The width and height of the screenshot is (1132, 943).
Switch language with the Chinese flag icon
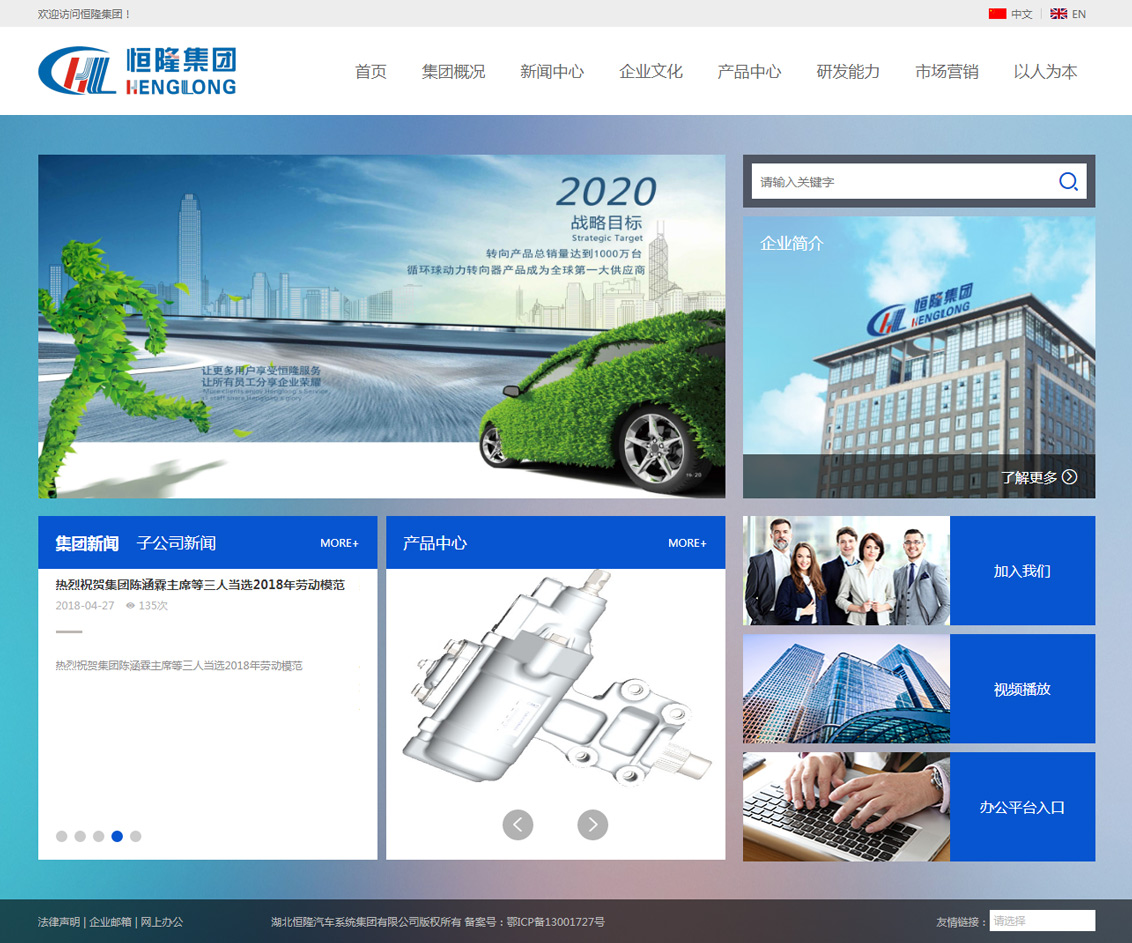(x=997, y=14)
